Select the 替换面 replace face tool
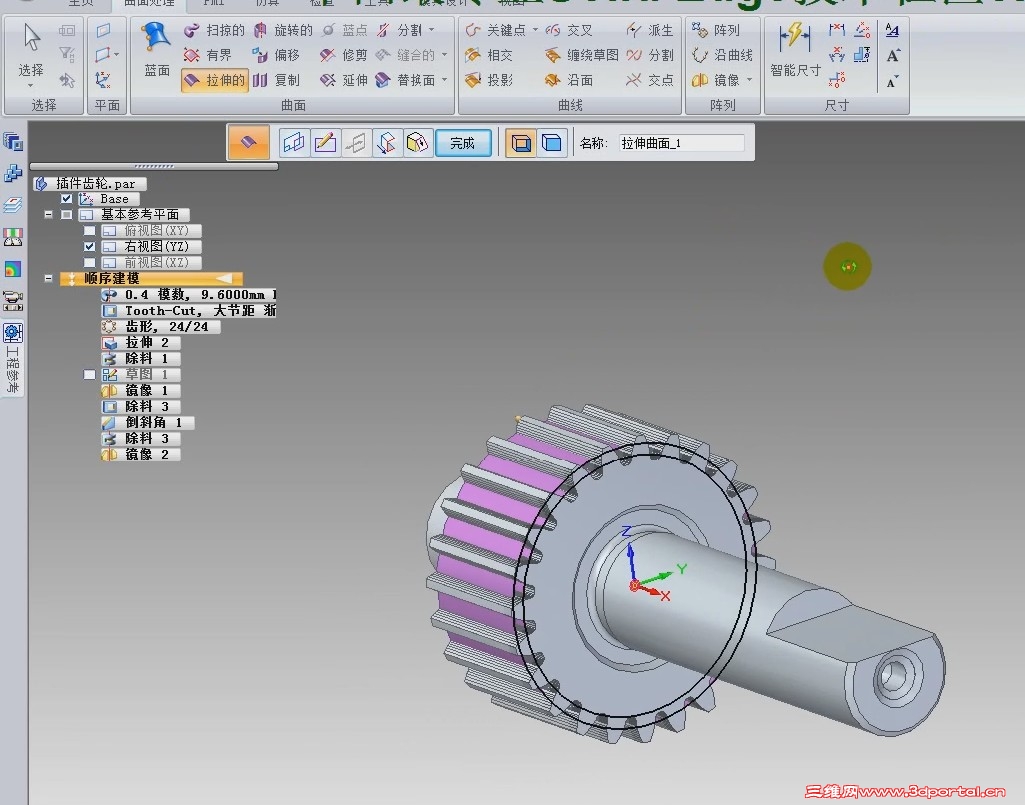This screenshot has width=1025, height=805. [405, 80]
